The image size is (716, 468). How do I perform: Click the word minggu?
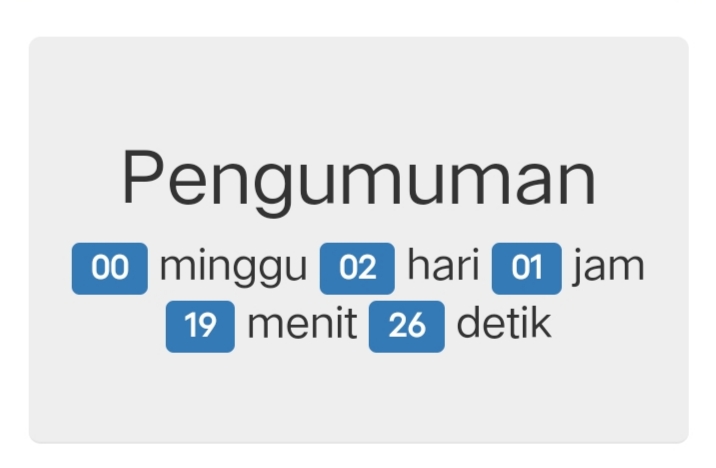(233, 268)
